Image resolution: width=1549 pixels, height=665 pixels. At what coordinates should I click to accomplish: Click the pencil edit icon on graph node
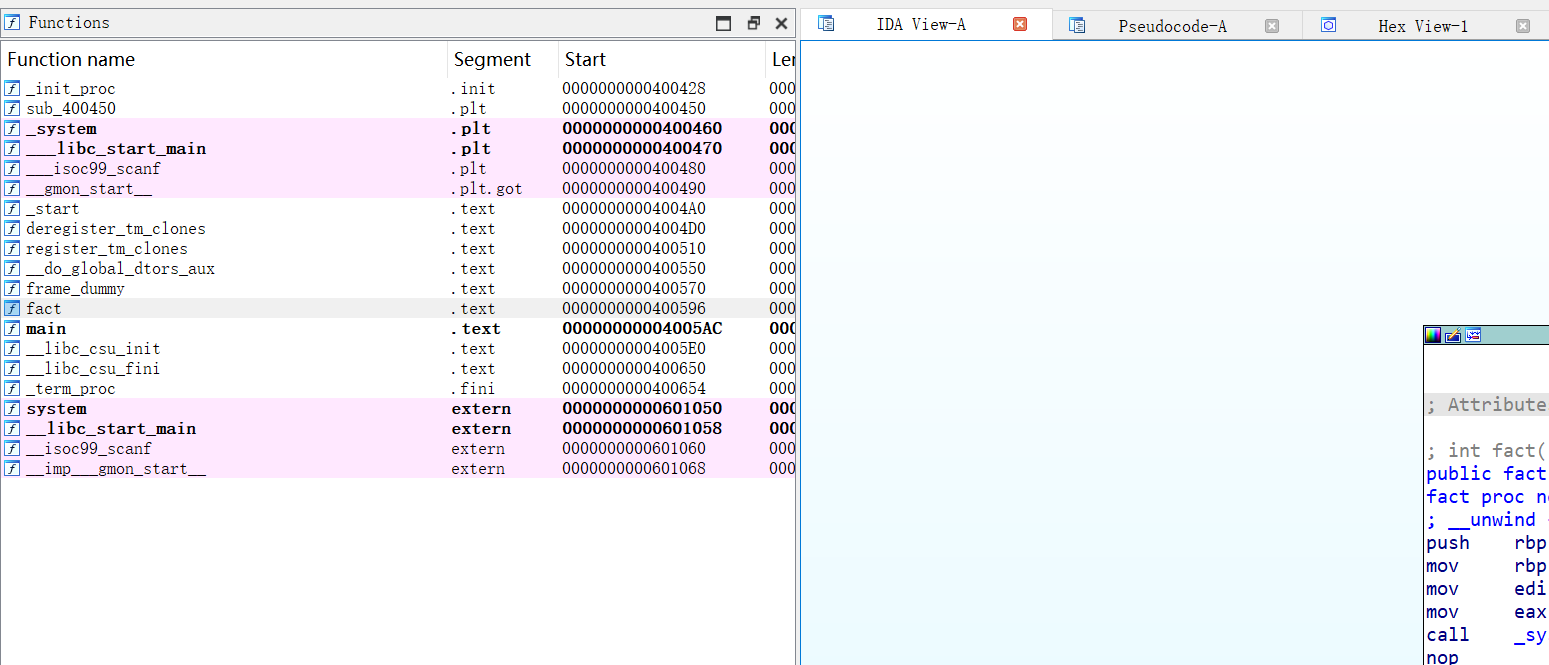(x=1453, y=336)
